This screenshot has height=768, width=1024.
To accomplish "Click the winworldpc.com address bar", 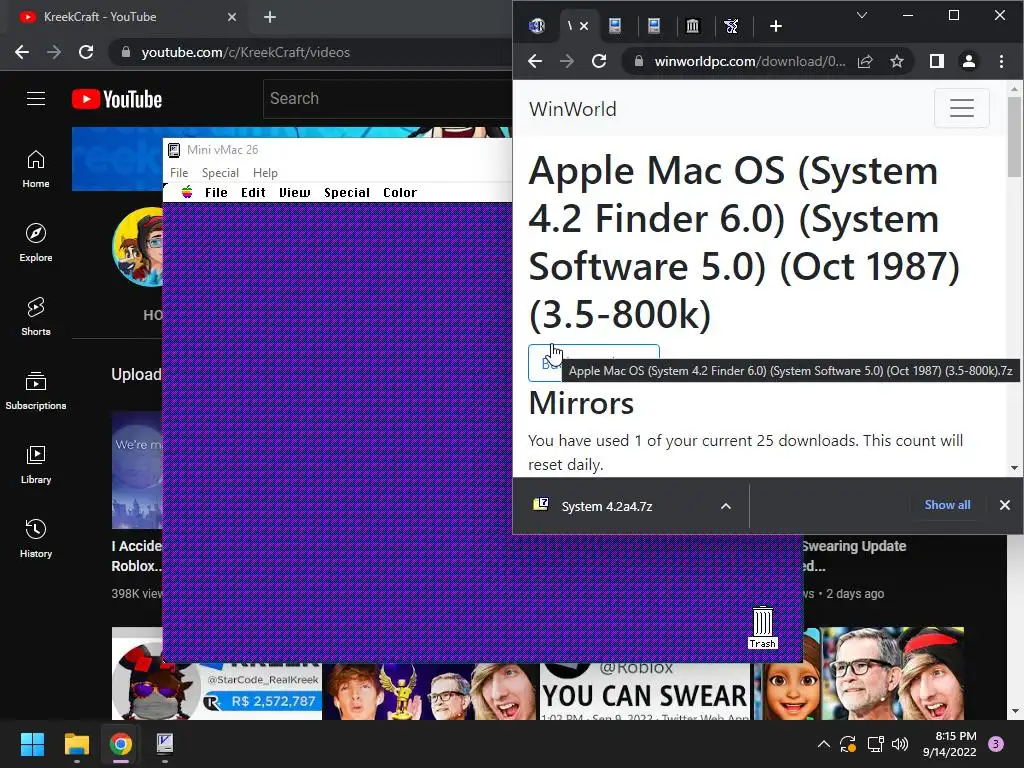I will (x=749, y=61).
